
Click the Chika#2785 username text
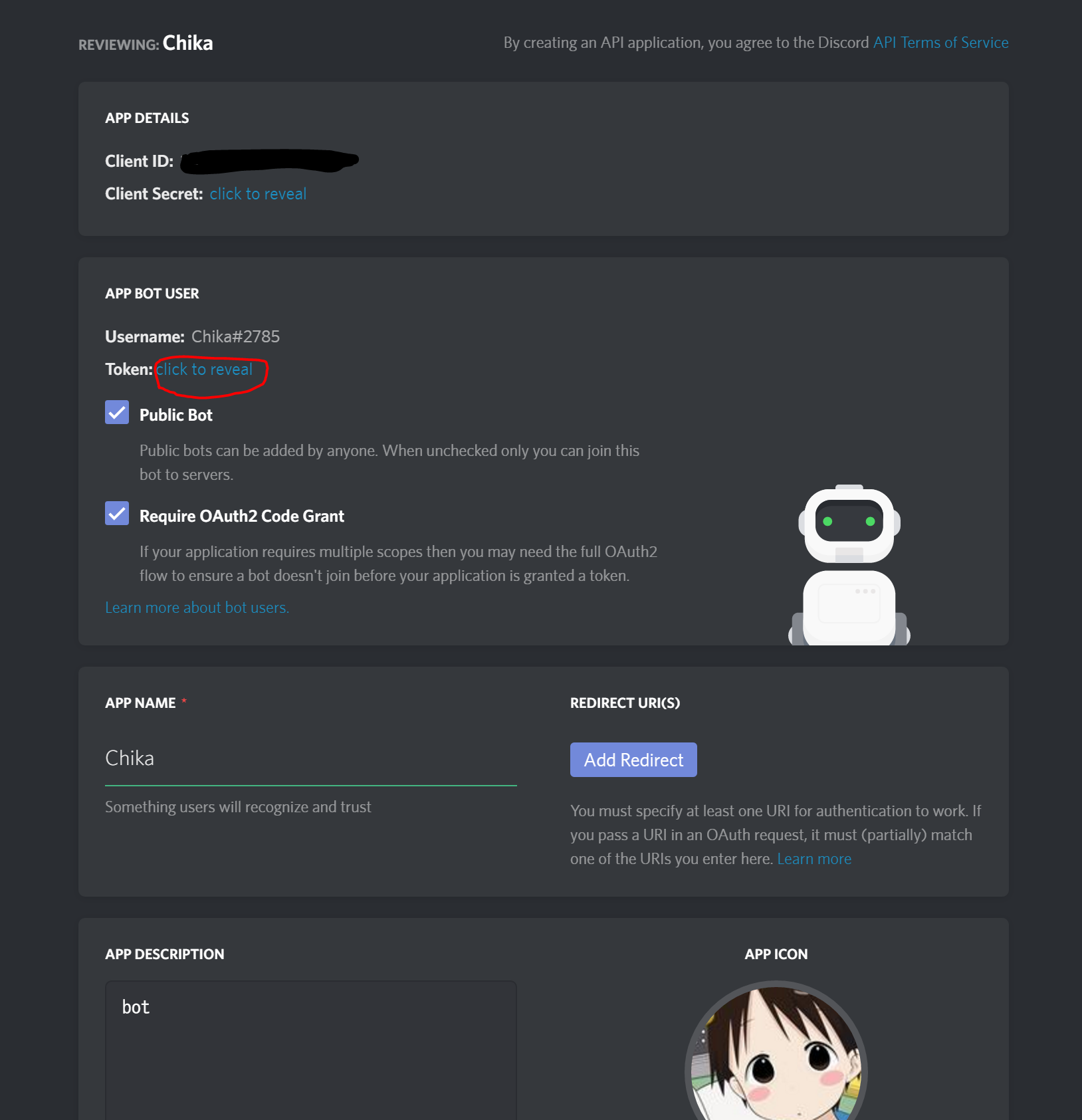(x=235, y=336)
